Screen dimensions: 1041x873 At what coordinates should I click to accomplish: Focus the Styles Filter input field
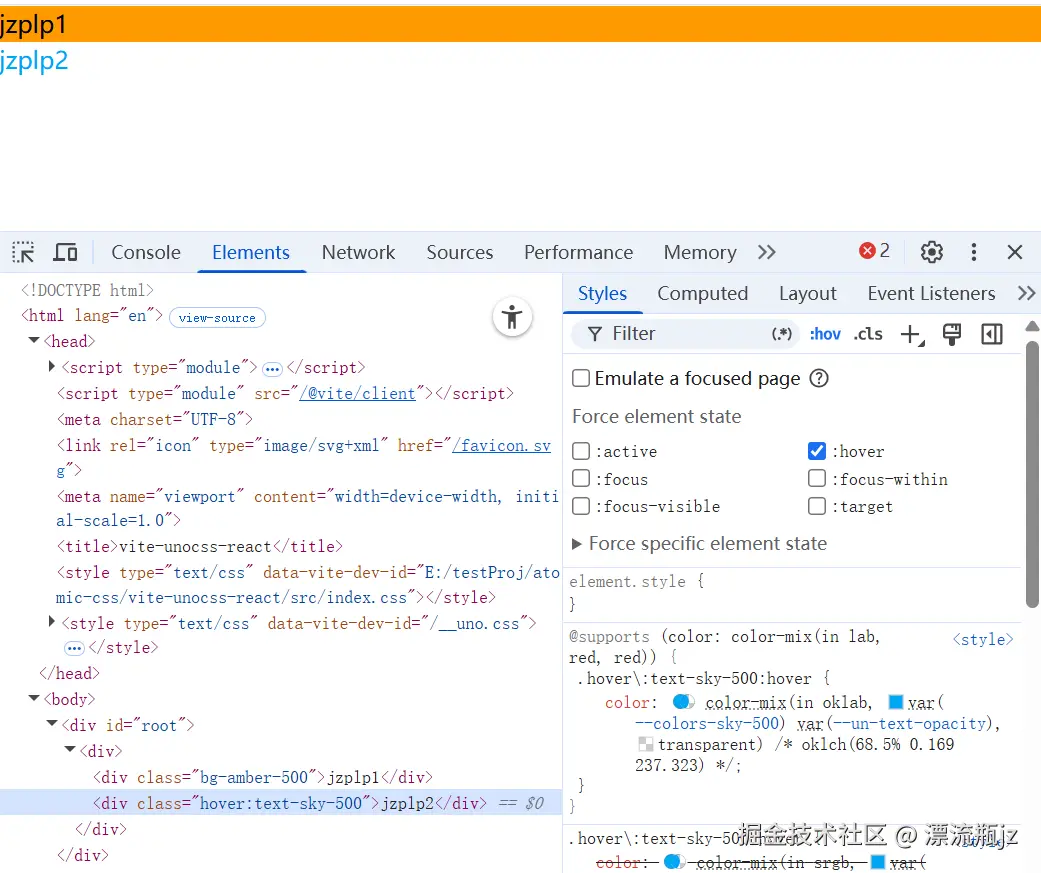(x=684, y=333)
